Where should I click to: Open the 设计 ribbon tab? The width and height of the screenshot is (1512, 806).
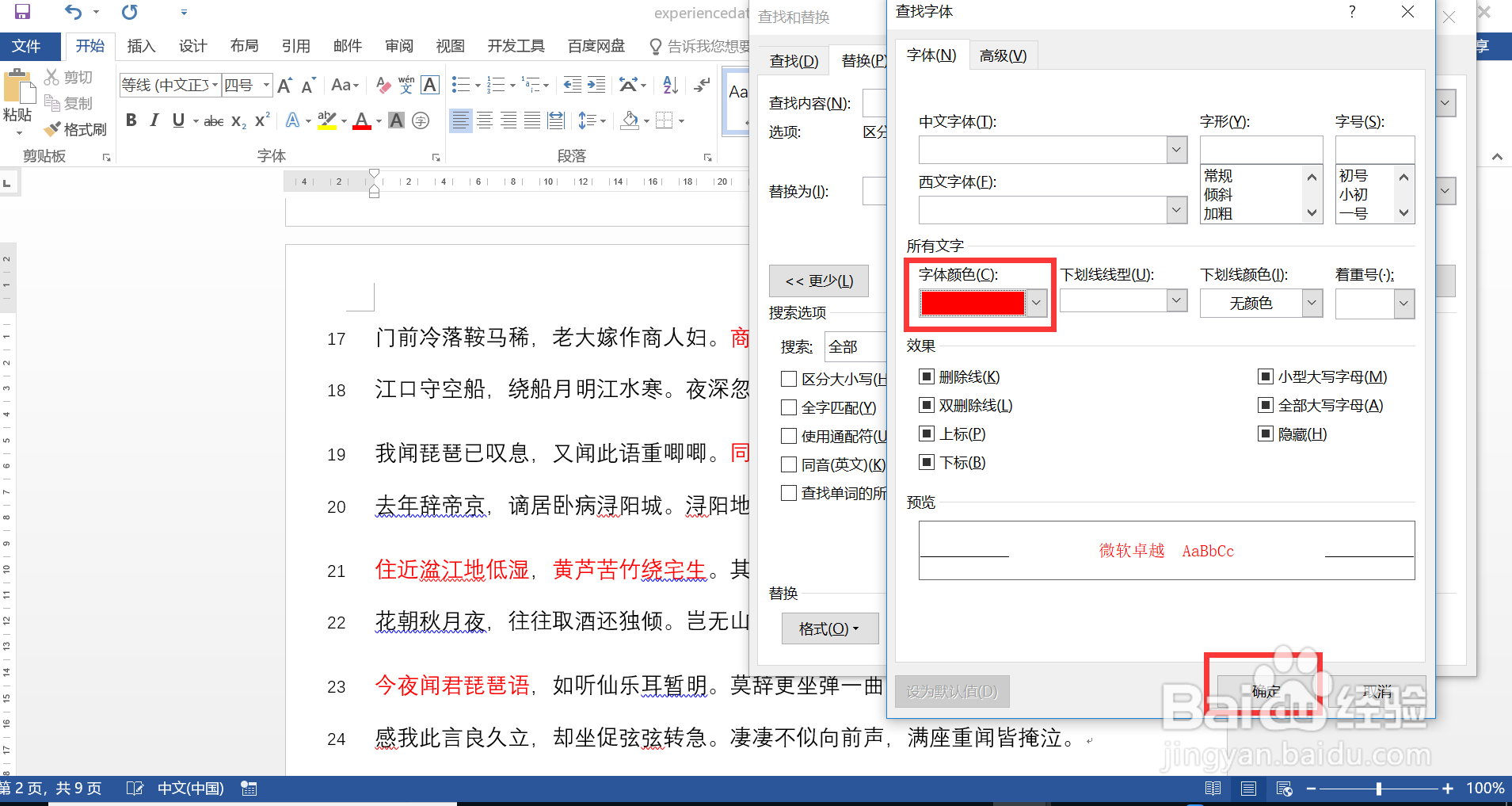pyautogui.click(x=192, y=46)
